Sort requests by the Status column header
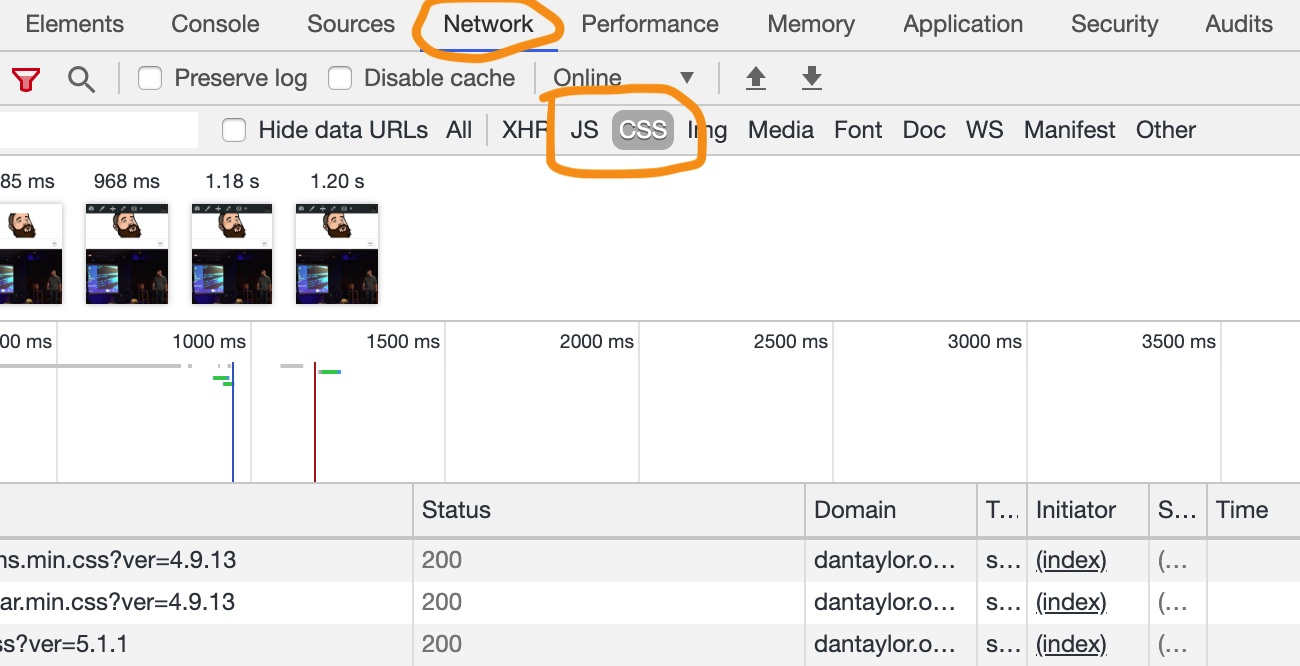Image resolution: width=1300 pixels, height=666 pixels. coord(456,510)
